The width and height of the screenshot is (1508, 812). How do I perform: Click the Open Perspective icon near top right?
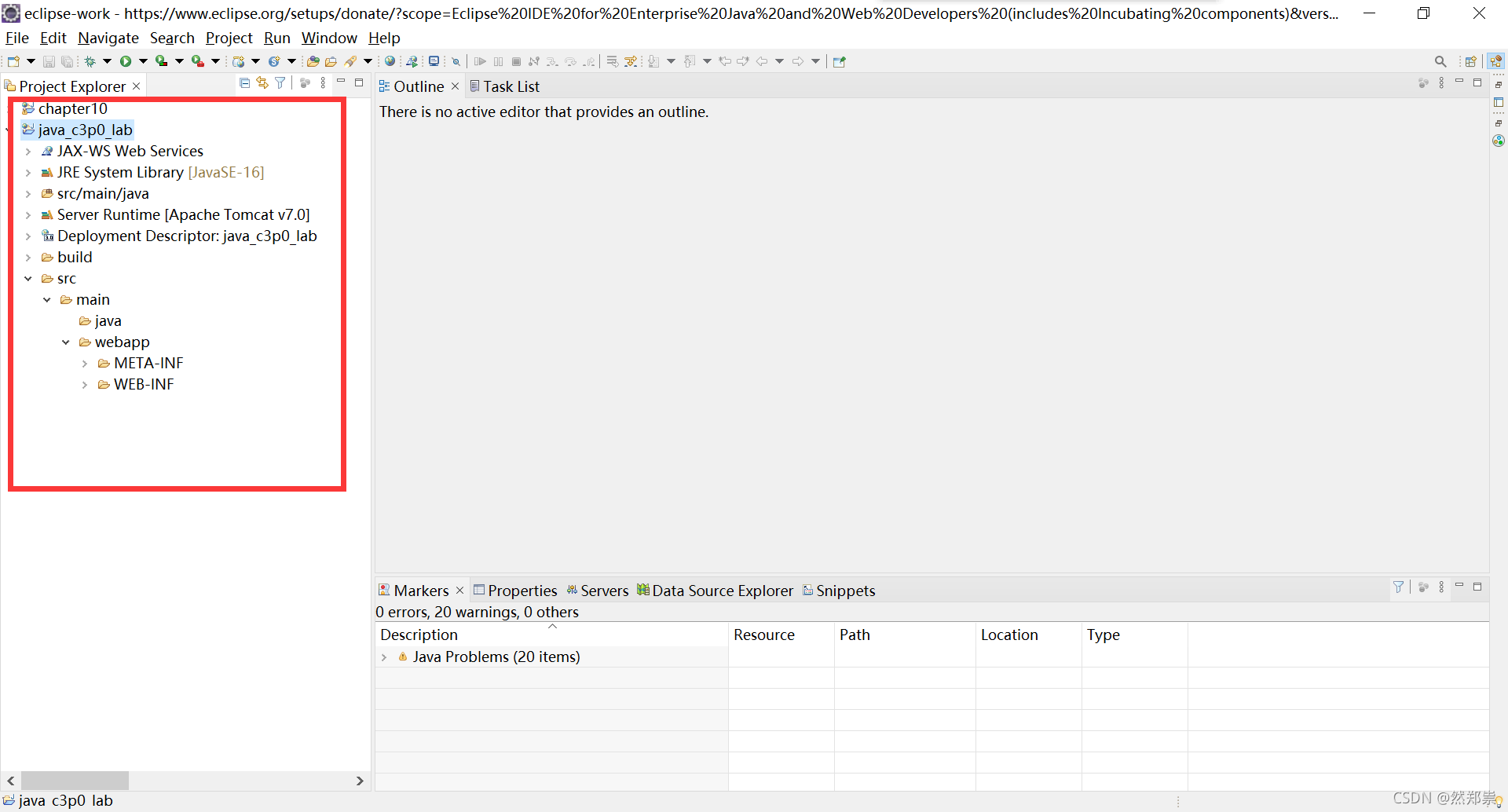coord(1470,60)
